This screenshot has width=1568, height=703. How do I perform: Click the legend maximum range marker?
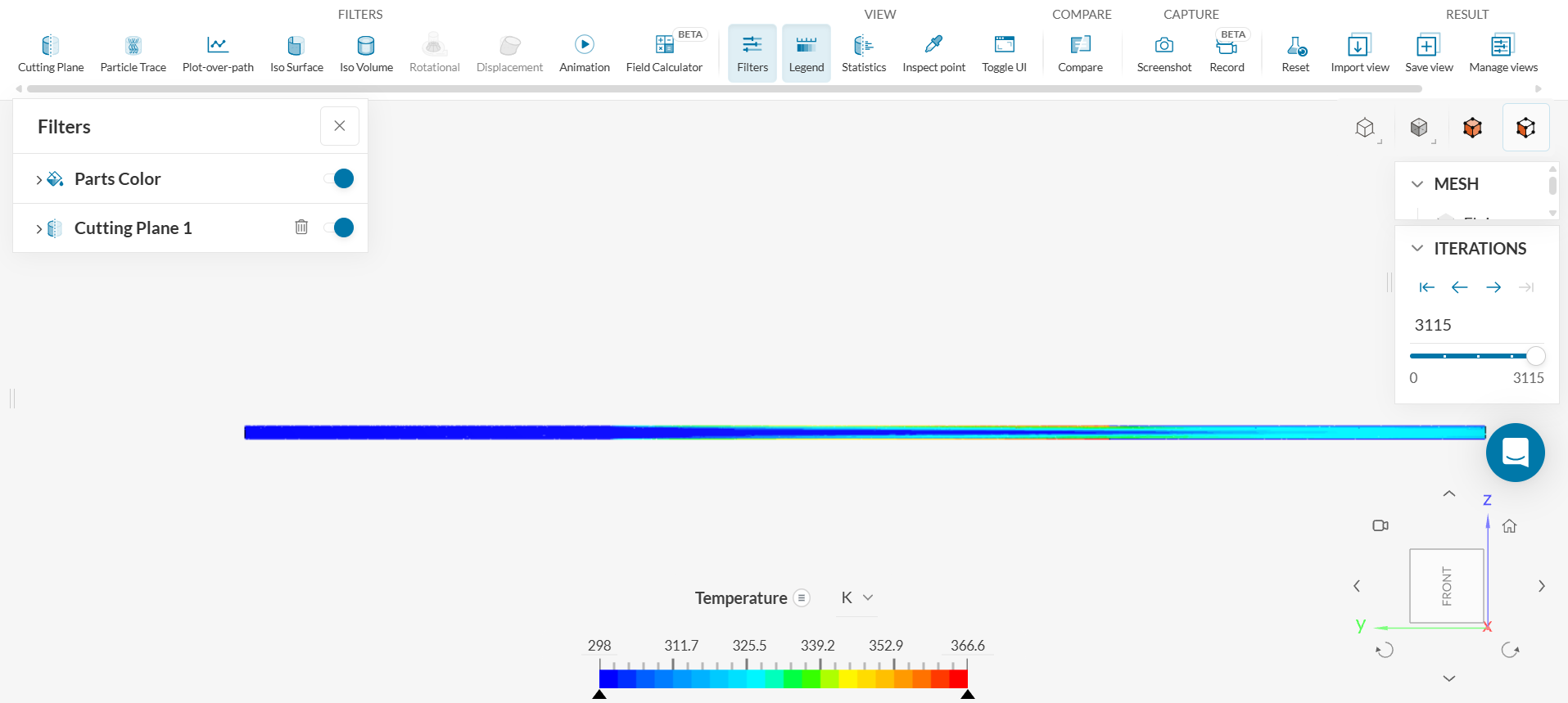pyautogui.click(x=968, y=695)
